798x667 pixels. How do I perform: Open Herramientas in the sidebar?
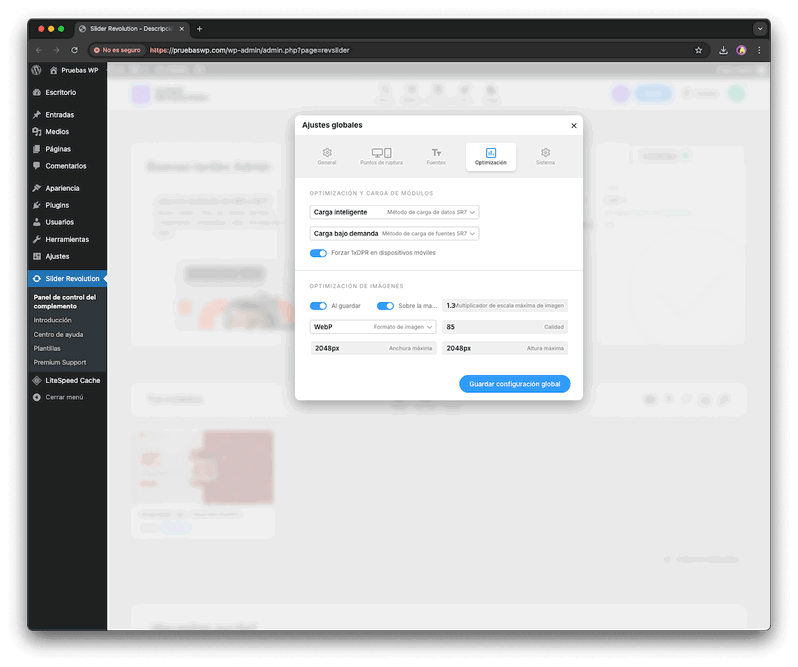coord(67,239)
